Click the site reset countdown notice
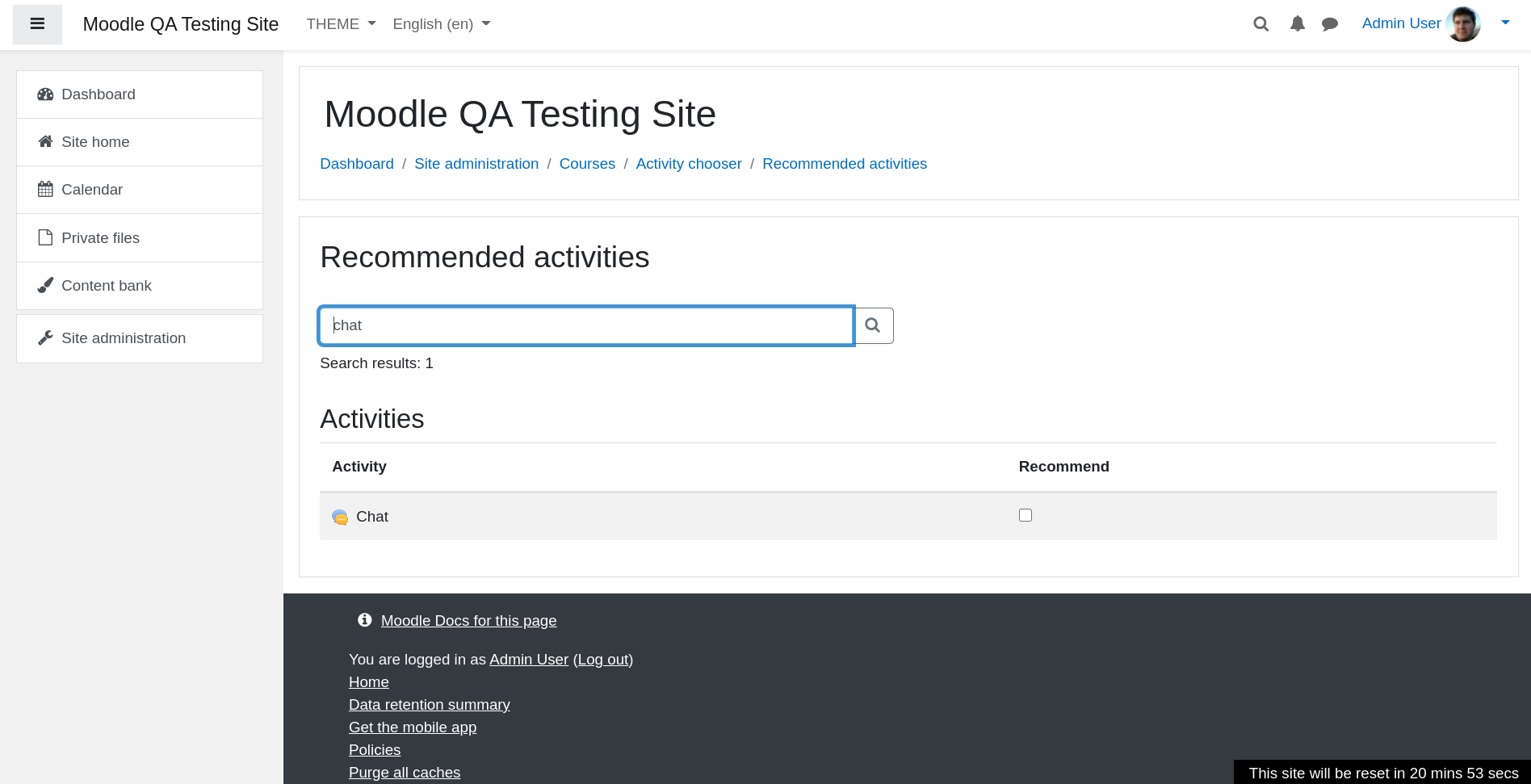The height and width of the screenshot is (784, 1531). click(1382, 773)
